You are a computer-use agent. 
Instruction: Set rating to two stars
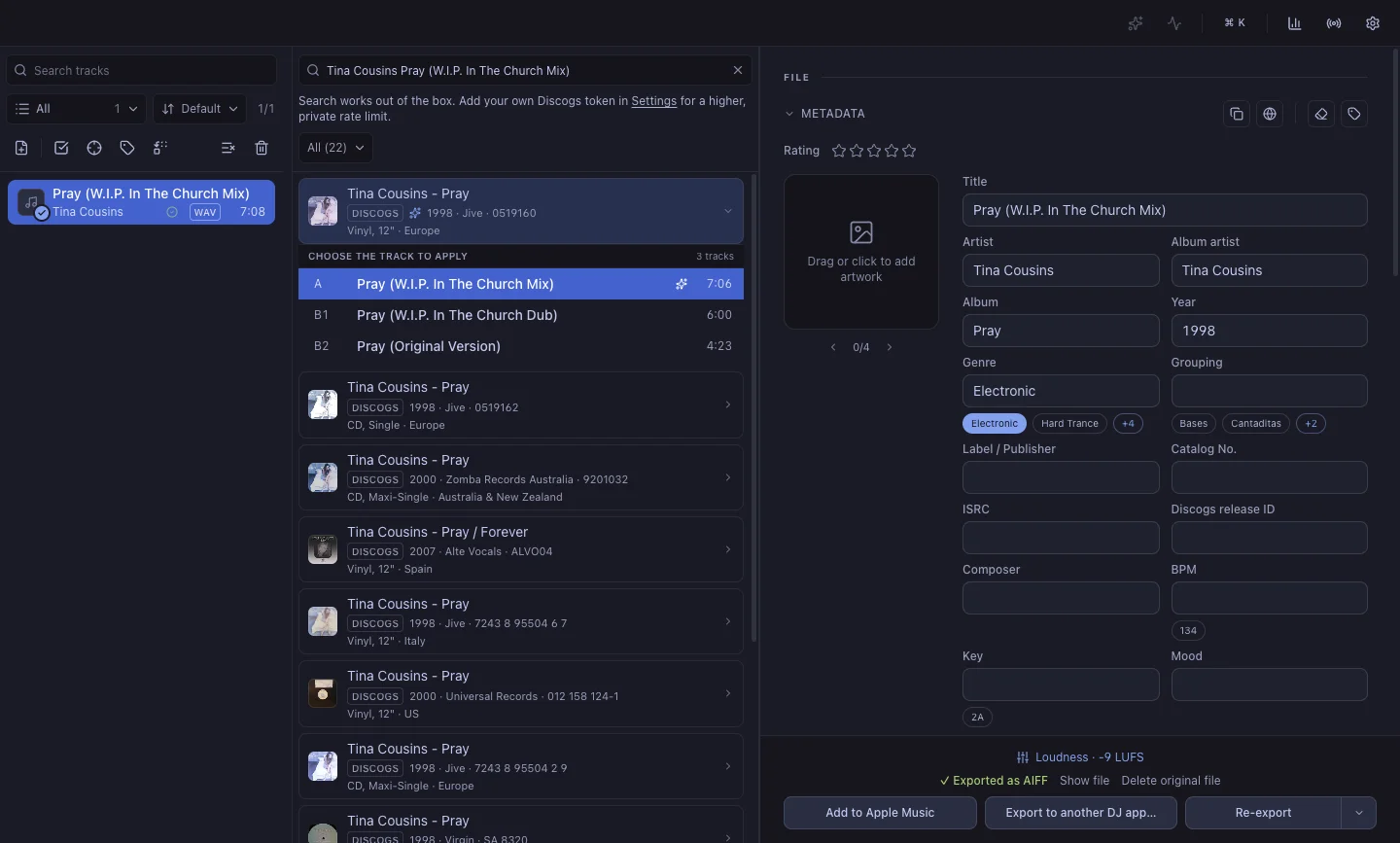tap(857, 151)
